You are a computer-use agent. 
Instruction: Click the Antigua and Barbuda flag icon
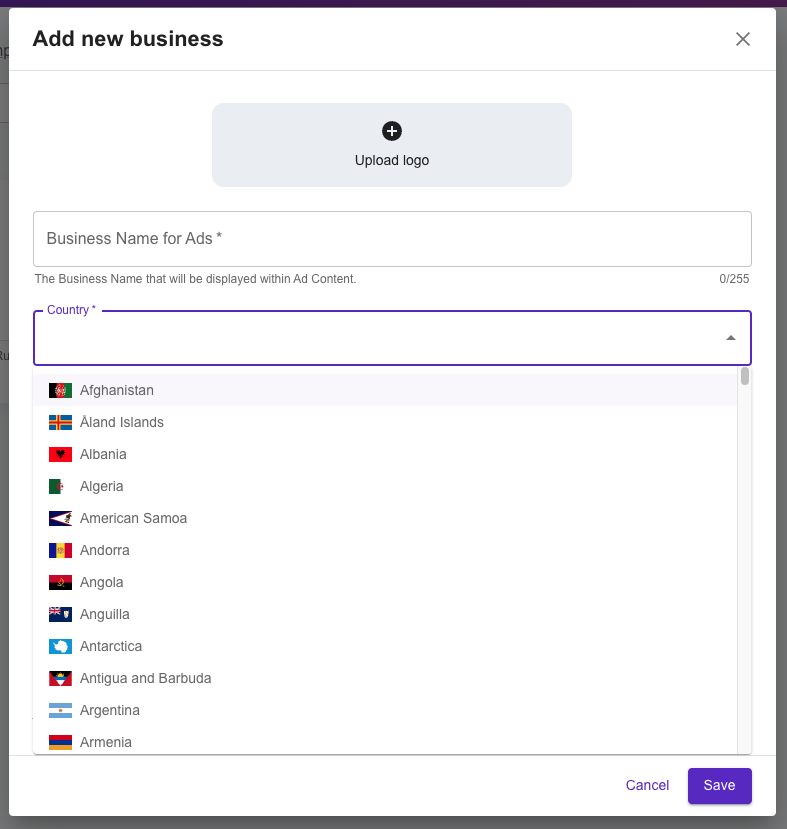(x=60, y=678)
